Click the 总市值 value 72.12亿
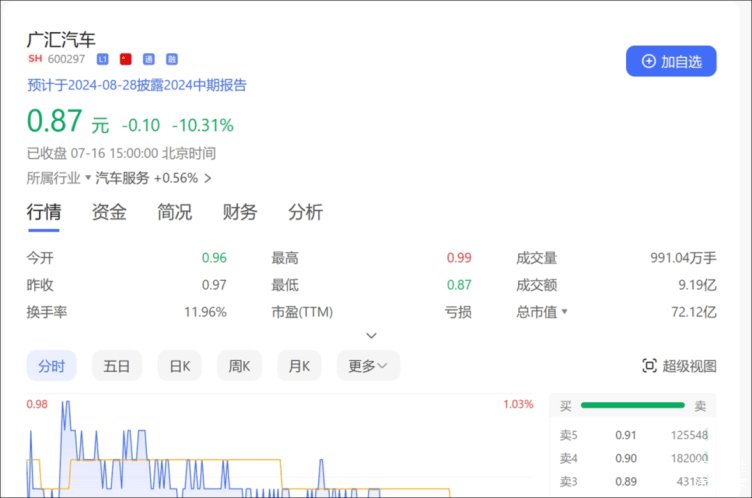The image size is (752, 498). [693, 312]
